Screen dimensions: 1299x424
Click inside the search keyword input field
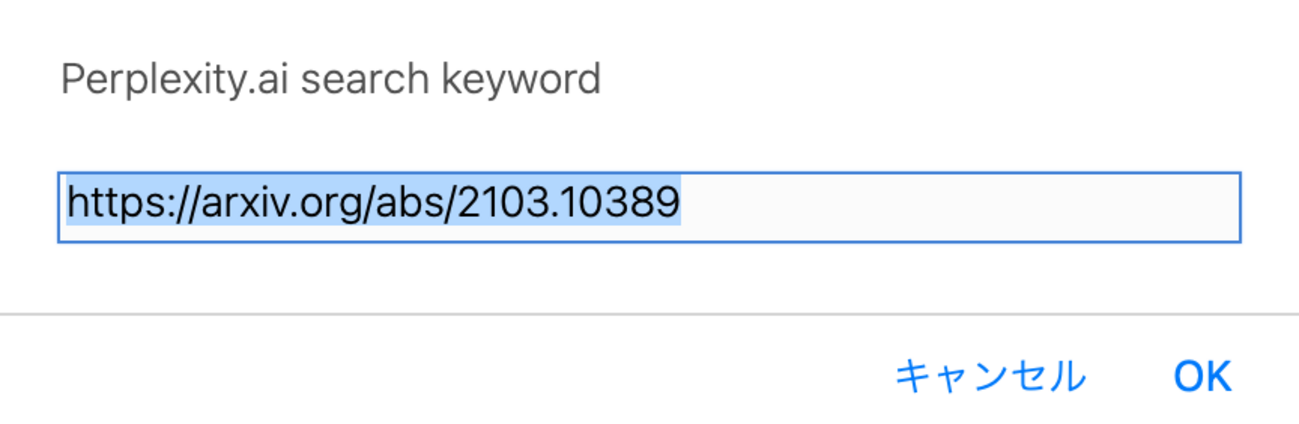pyautogui.click(x=648, y=207)
